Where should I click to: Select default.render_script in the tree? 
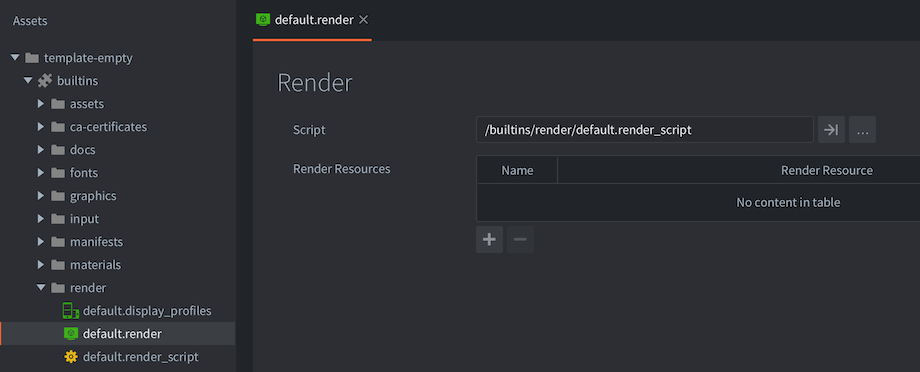point(117,357)
